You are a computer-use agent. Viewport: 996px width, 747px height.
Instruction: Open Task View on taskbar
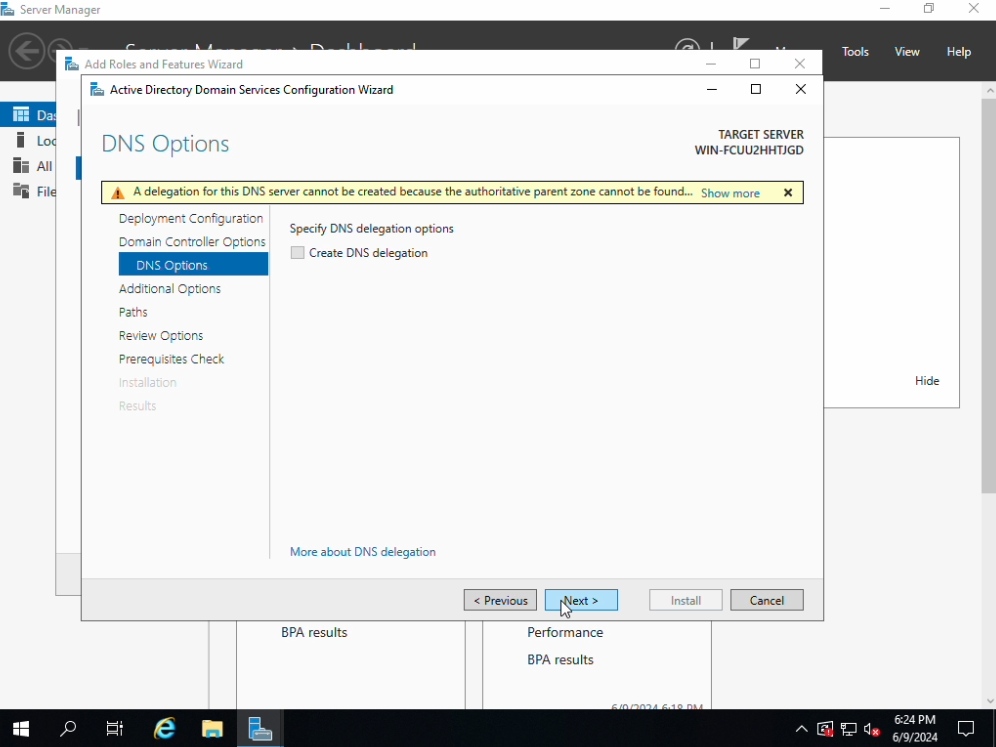115,729
